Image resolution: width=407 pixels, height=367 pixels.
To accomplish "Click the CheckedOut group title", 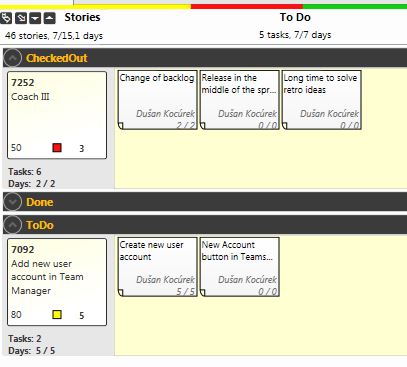I will click(57, 58).
